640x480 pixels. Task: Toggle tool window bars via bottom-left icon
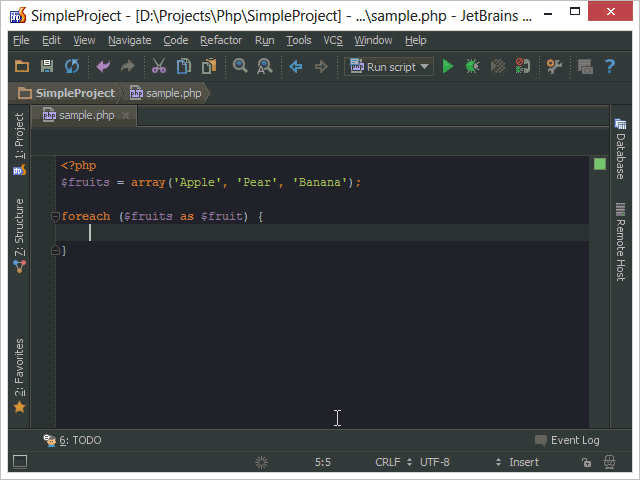[19, 462]
